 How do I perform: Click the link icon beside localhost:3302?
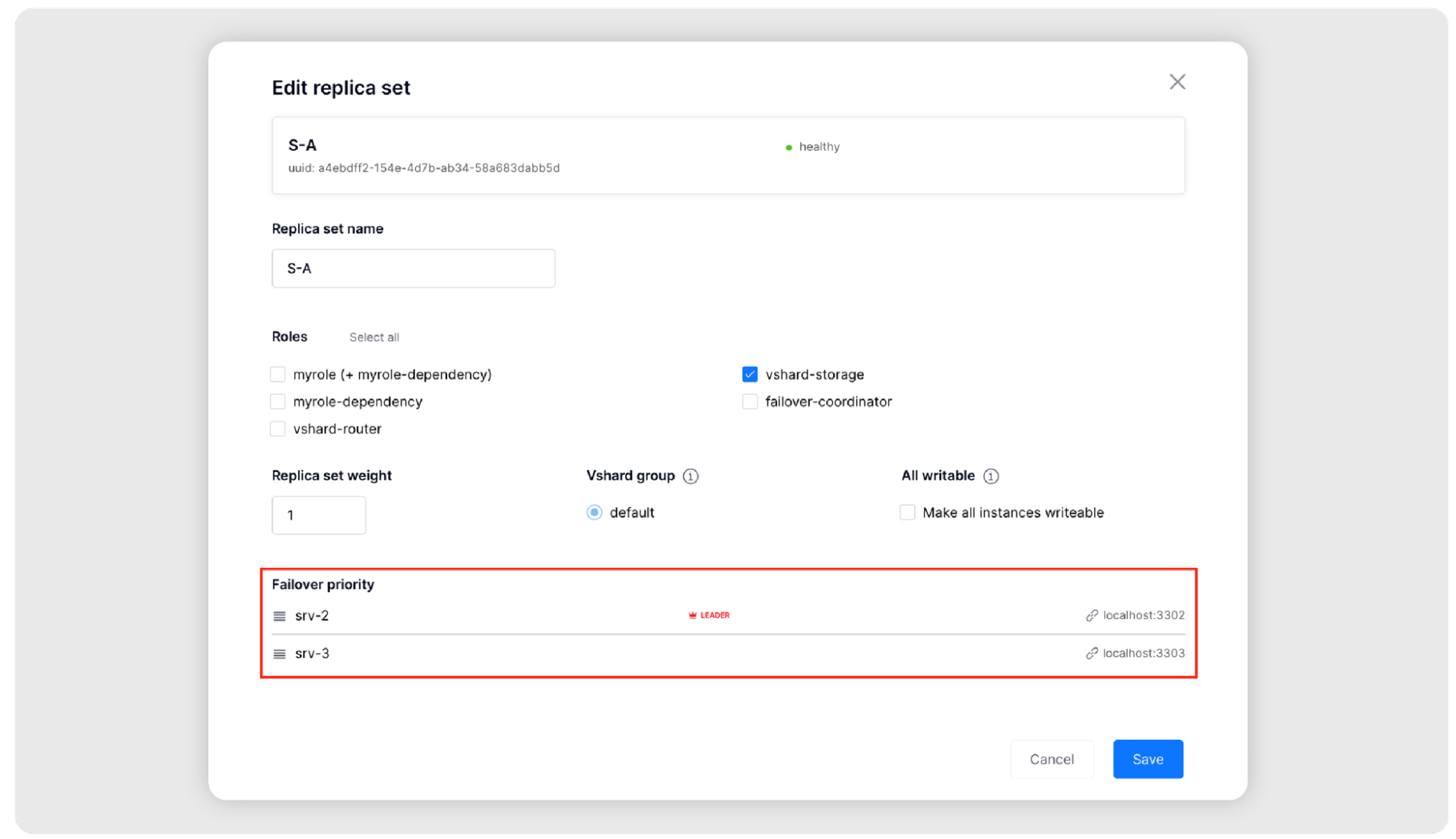1092,615
